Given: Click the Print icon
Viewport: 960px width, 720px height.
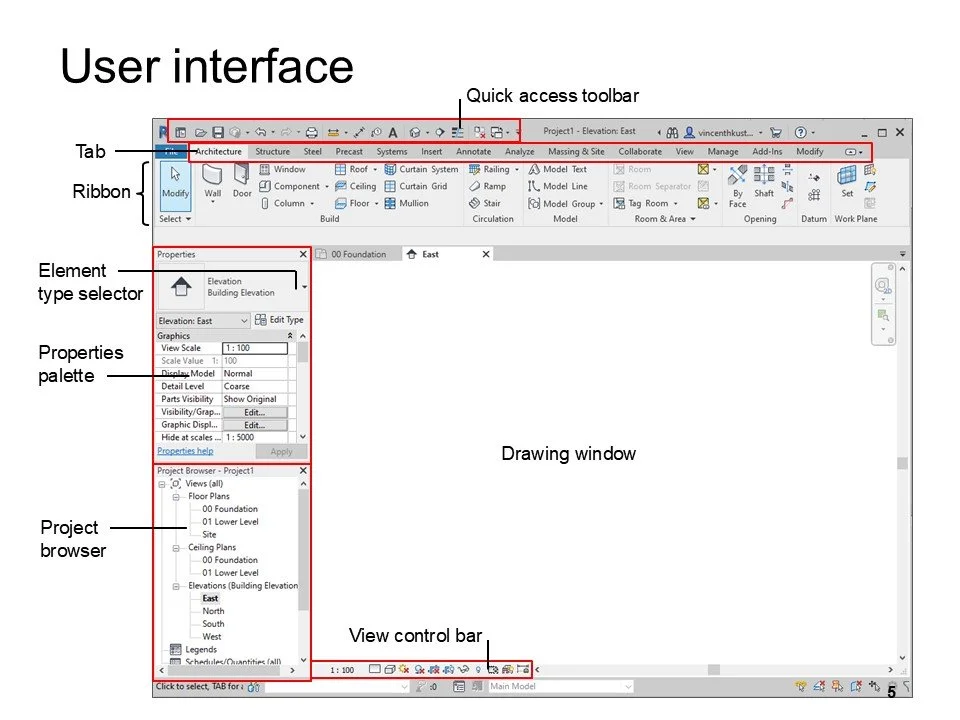Looking at the screenshot, I should [312, 132].
